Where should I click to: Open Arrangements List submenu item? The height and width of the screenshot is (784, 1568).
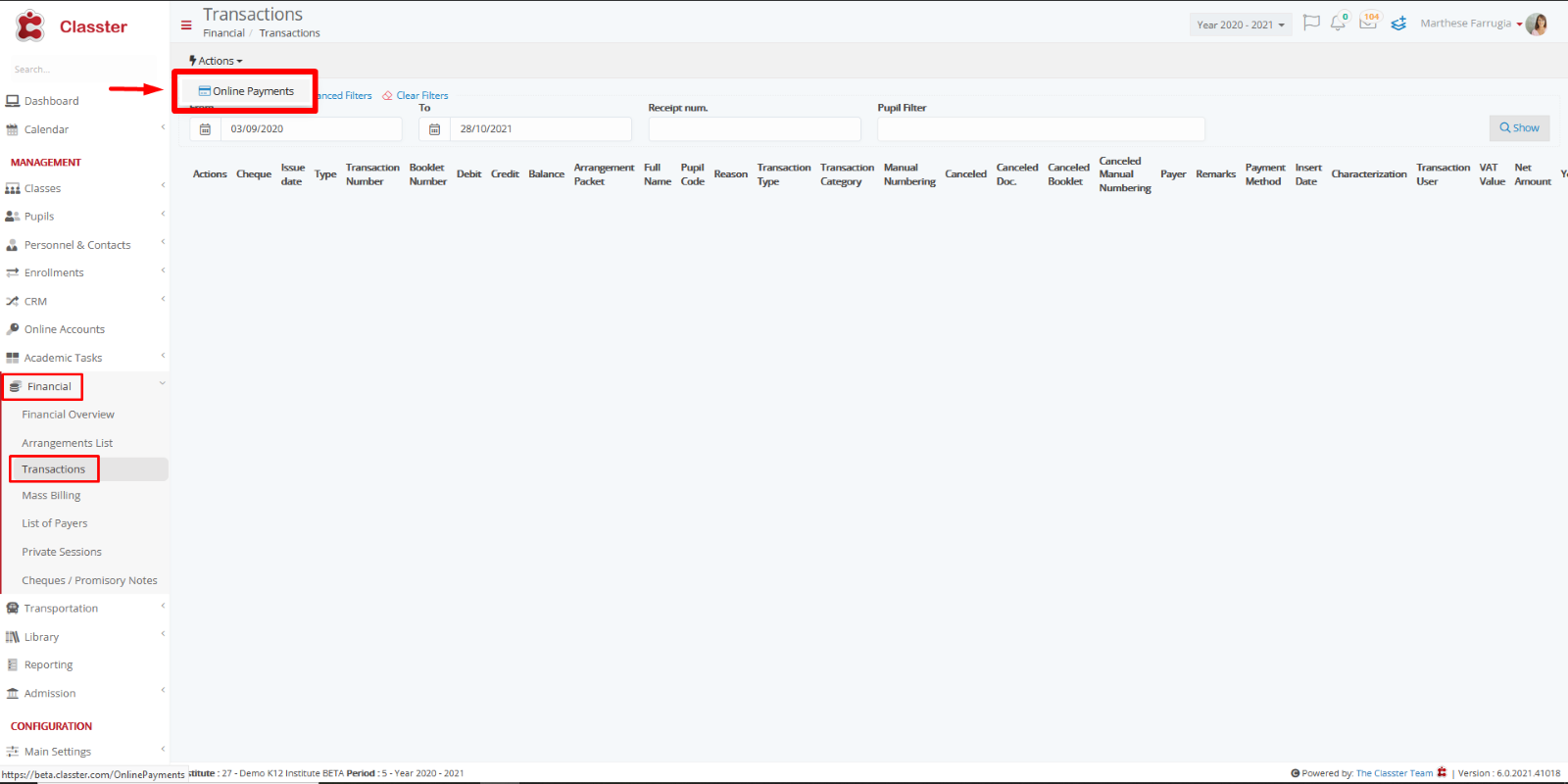pyautogui.click(x=67, y=443)
